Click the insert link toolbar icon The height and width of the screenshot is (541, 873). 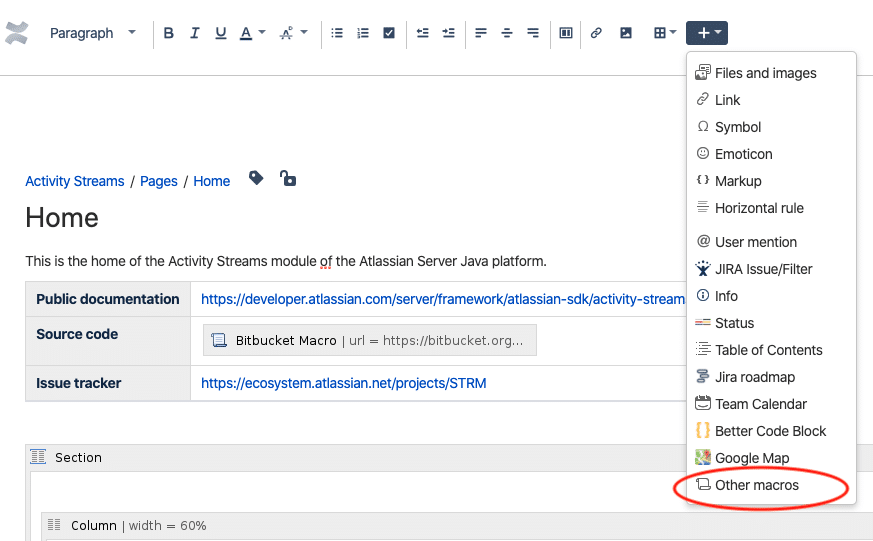[x=596, y=33]
